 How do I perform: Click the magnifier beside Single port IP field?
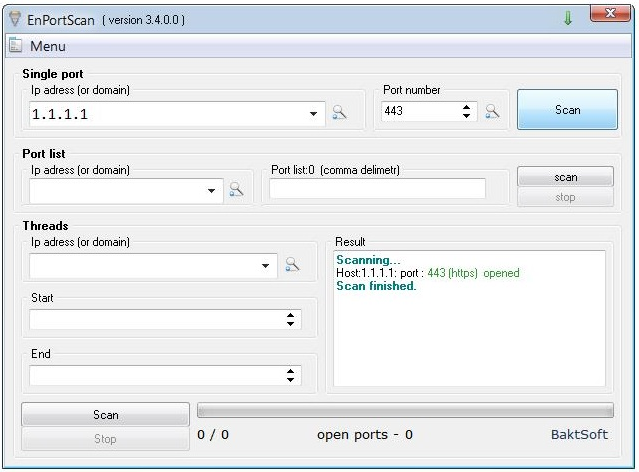click(x=339, y=112)
